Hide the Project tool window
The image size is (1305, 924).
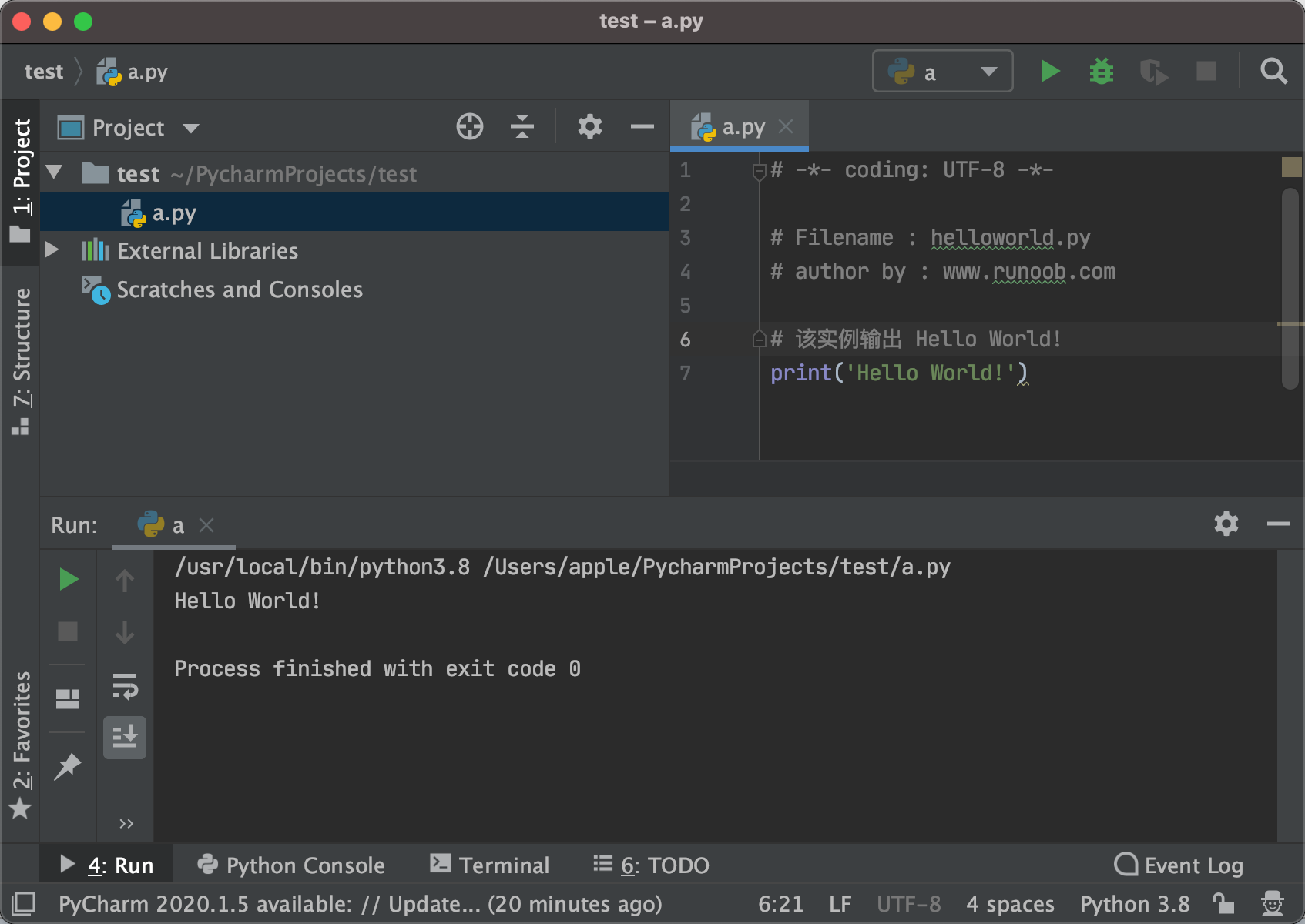coord(642,126)
